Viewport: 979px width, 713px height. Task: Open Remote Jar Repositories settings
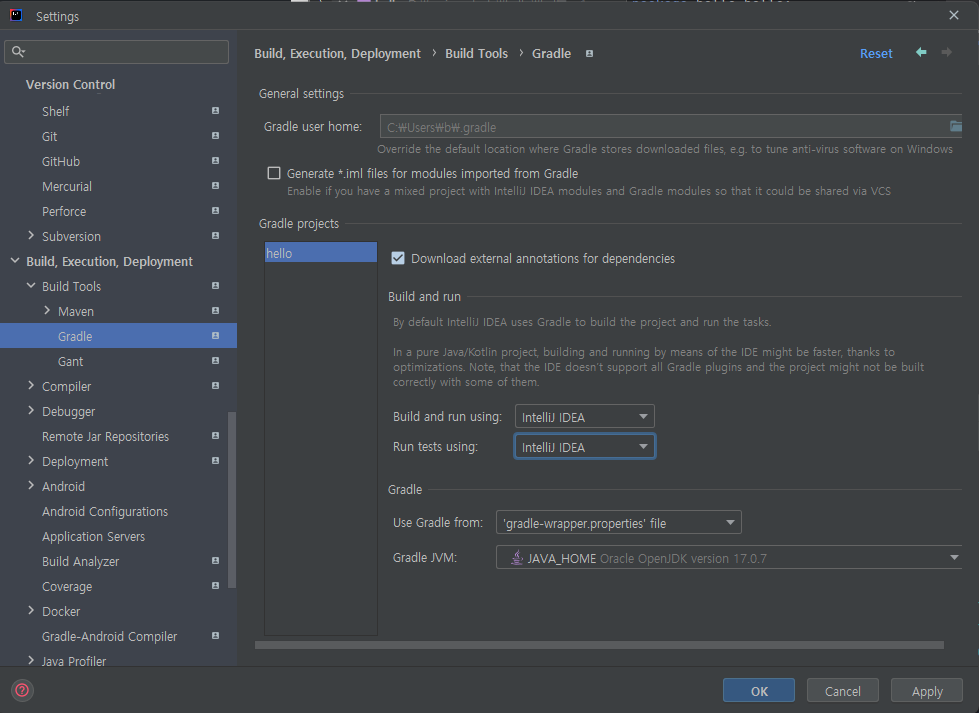[106, 436]
